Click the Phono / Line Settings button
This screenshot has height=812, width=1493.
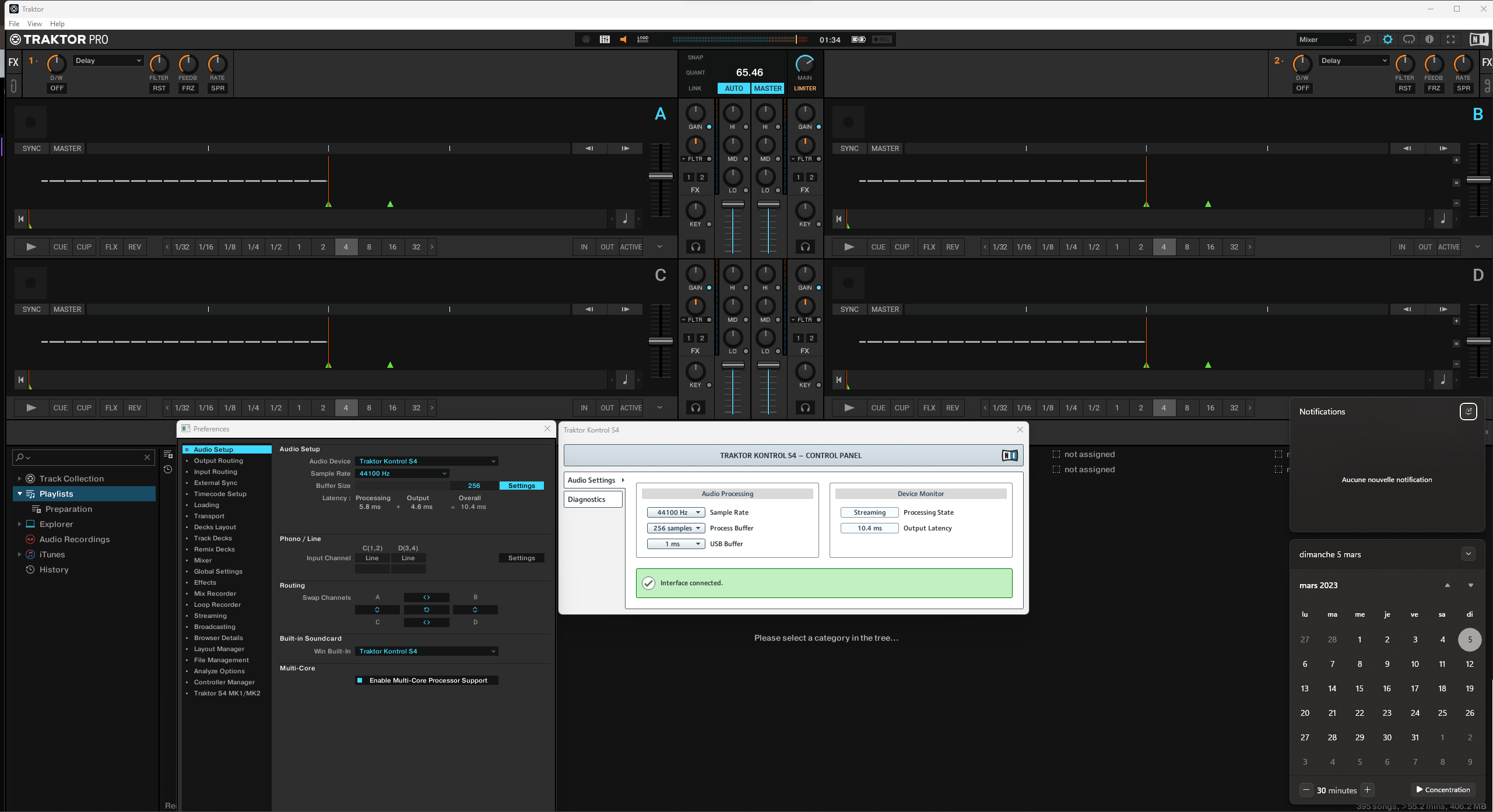tap(522, 558)
